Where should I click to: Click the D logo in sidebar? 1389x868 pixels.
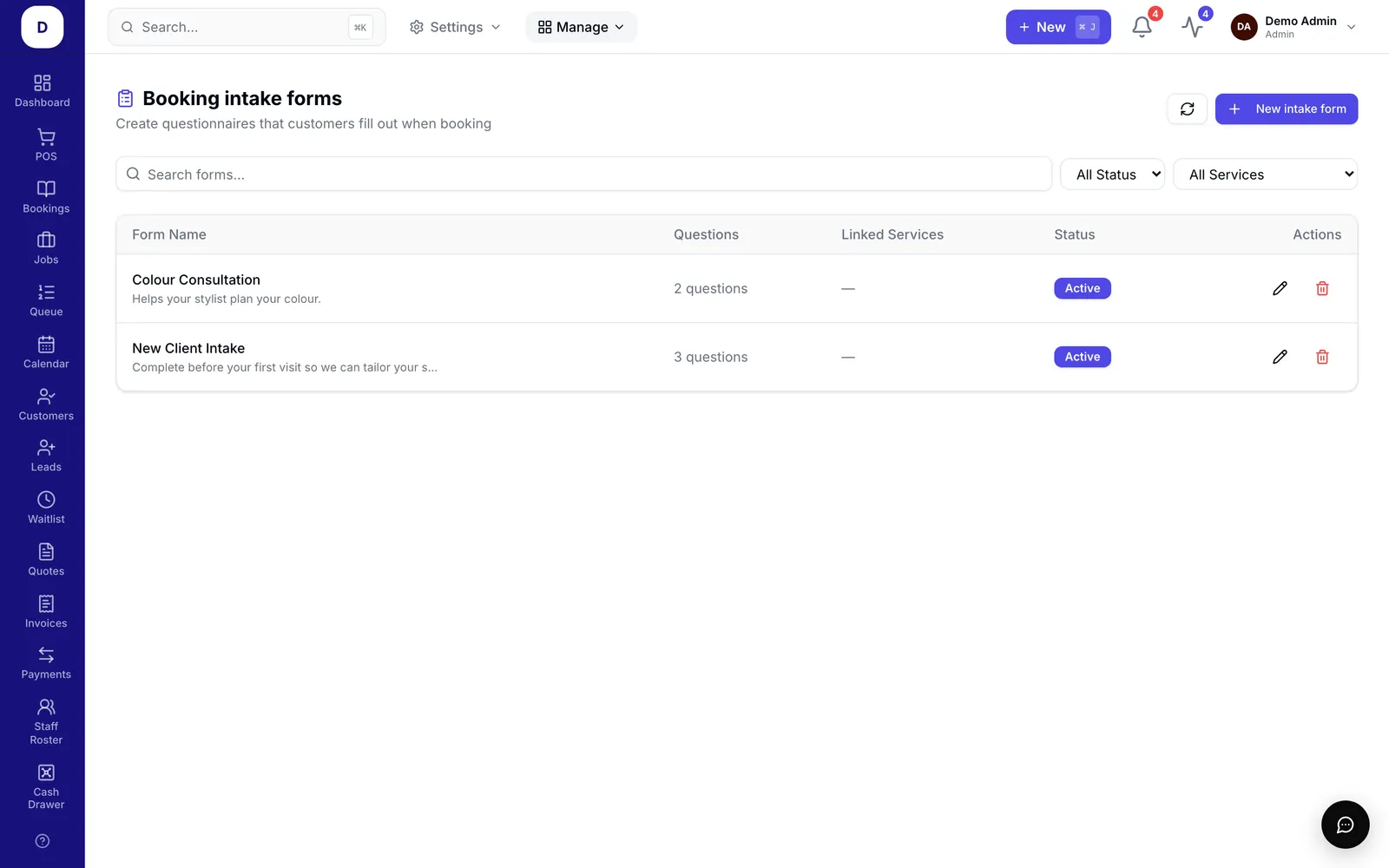coord(43,27)
